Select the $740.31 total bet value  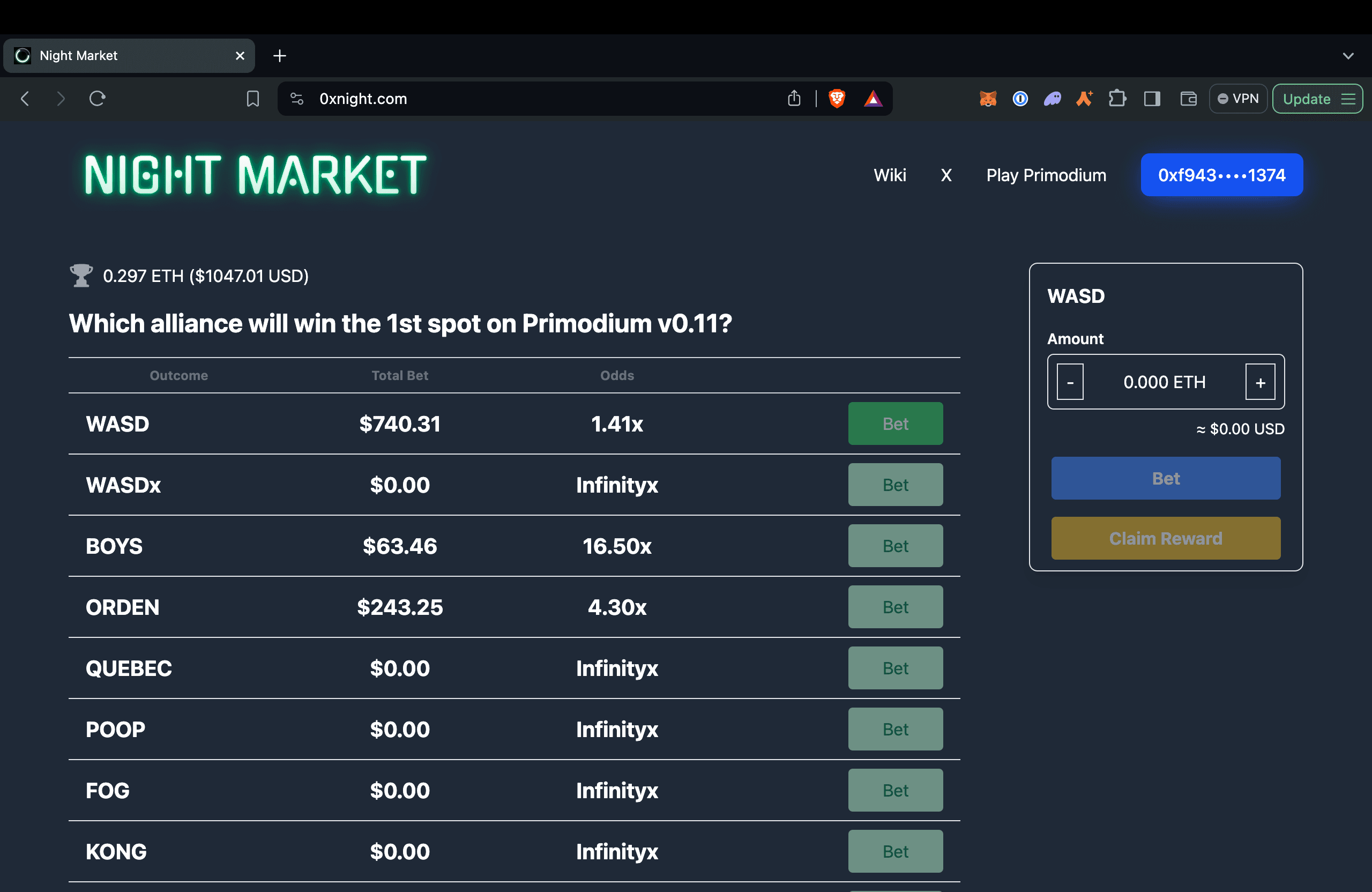click(x=399, y=424)
